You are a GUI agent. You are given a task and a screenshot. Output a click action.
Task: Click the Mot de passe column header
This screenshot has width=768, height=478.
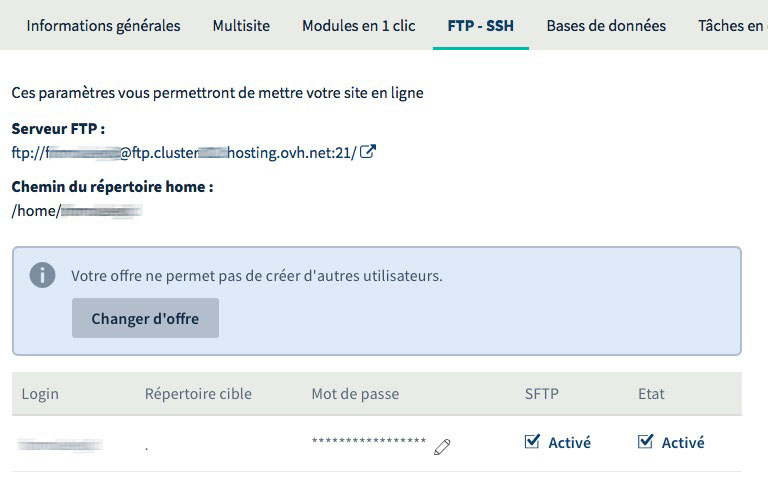355,393
